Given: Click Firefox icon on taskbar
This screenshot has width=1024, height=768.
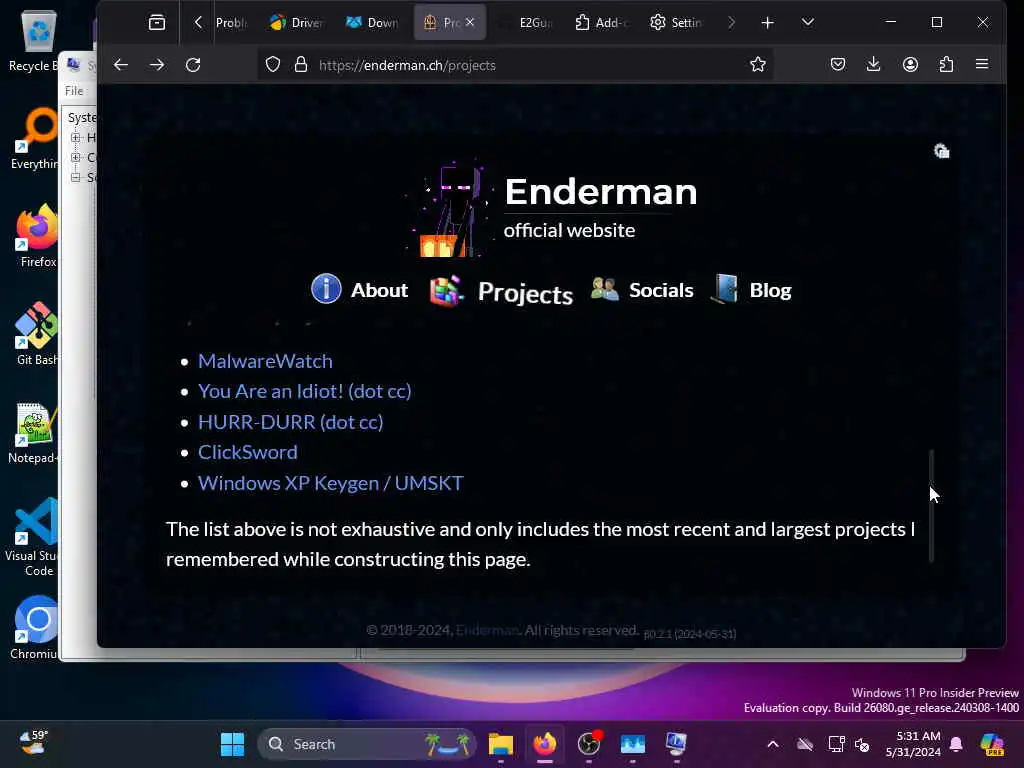Looking at the screenshot, I should pos(545,744).
